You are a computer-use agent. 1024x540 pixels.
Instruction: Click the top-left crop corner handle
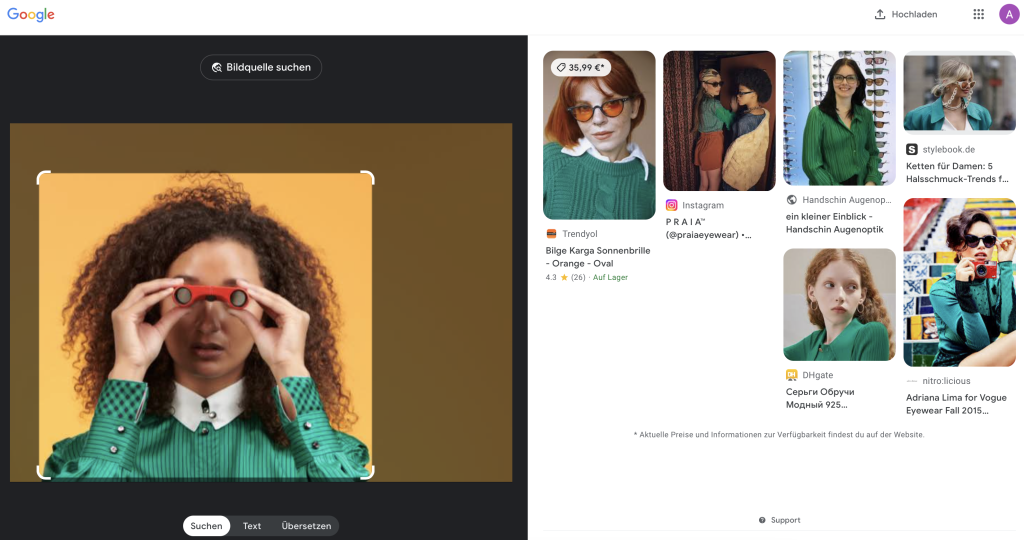[x=42, y=176]
